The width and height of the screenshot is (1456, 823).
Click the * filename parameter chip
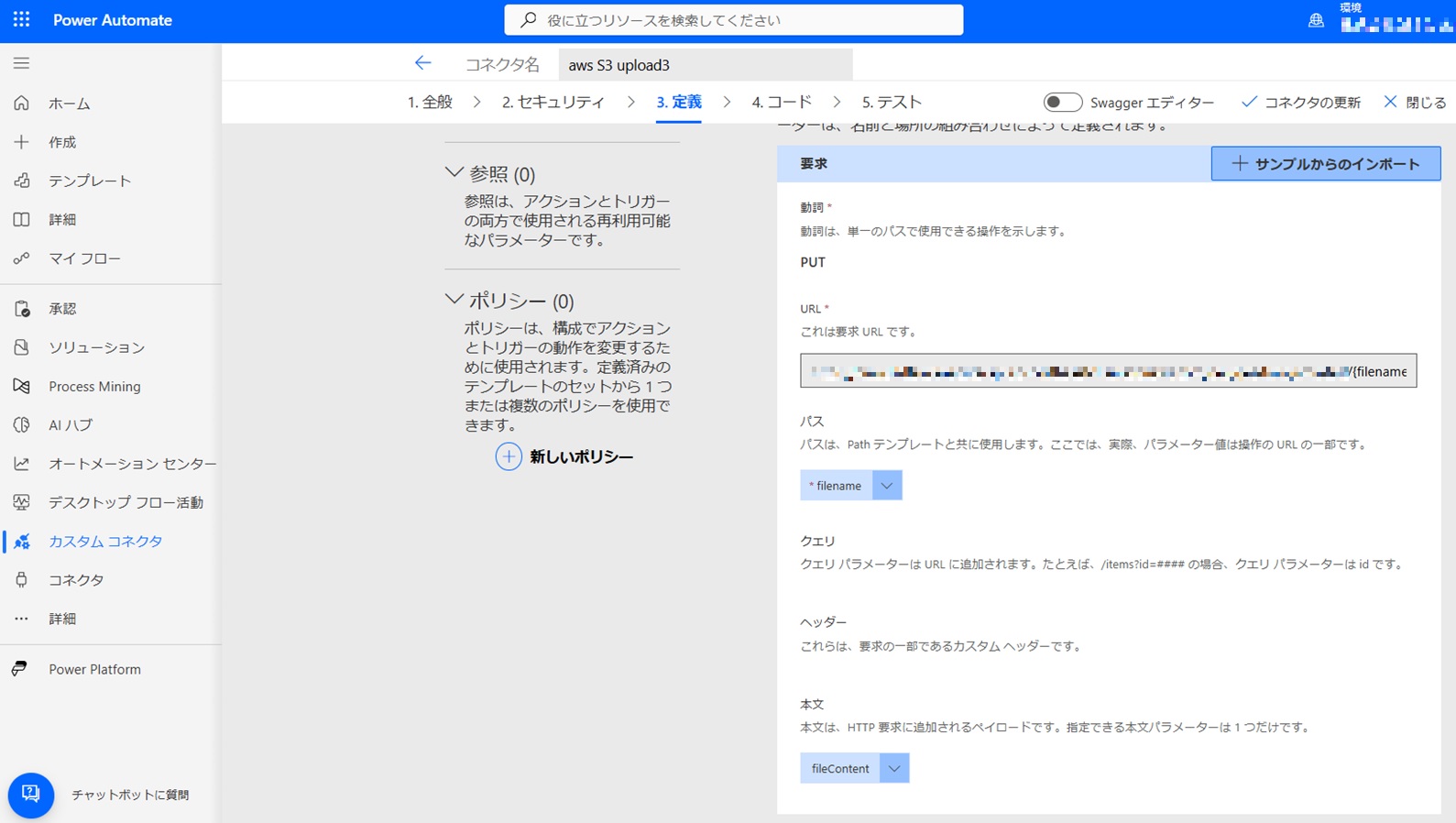[836, 486]
